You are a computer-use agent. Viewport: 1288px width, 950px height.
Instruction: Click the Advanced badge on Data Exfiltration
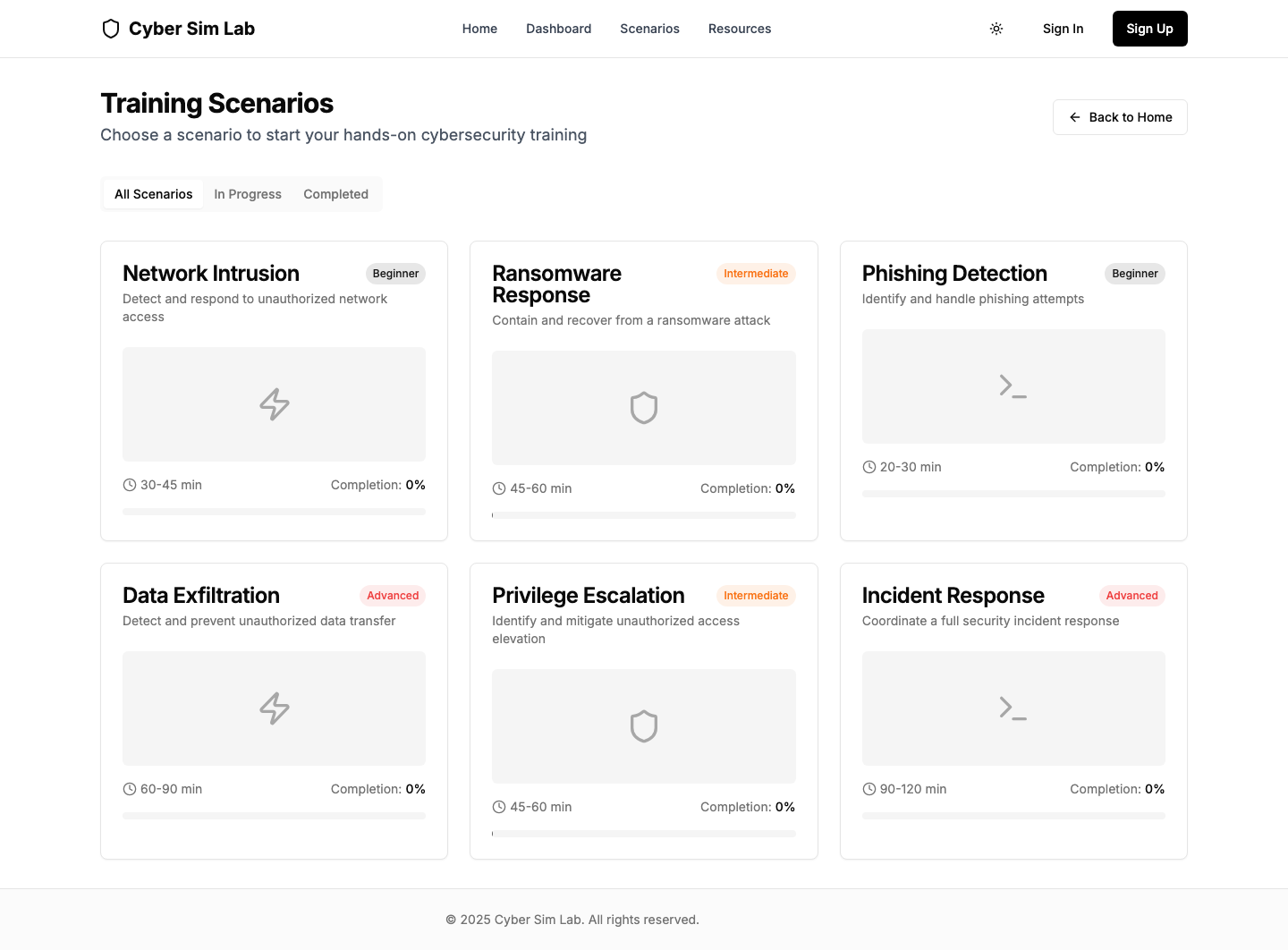(393, 596)
